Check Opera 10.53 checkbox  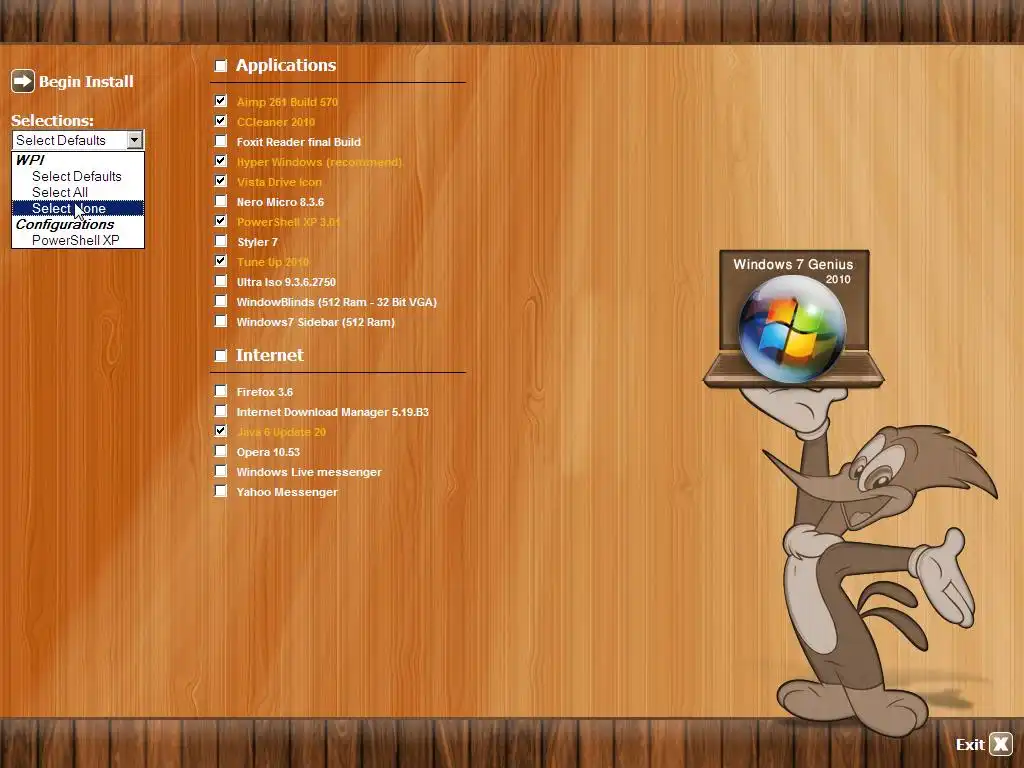(221, 451)
